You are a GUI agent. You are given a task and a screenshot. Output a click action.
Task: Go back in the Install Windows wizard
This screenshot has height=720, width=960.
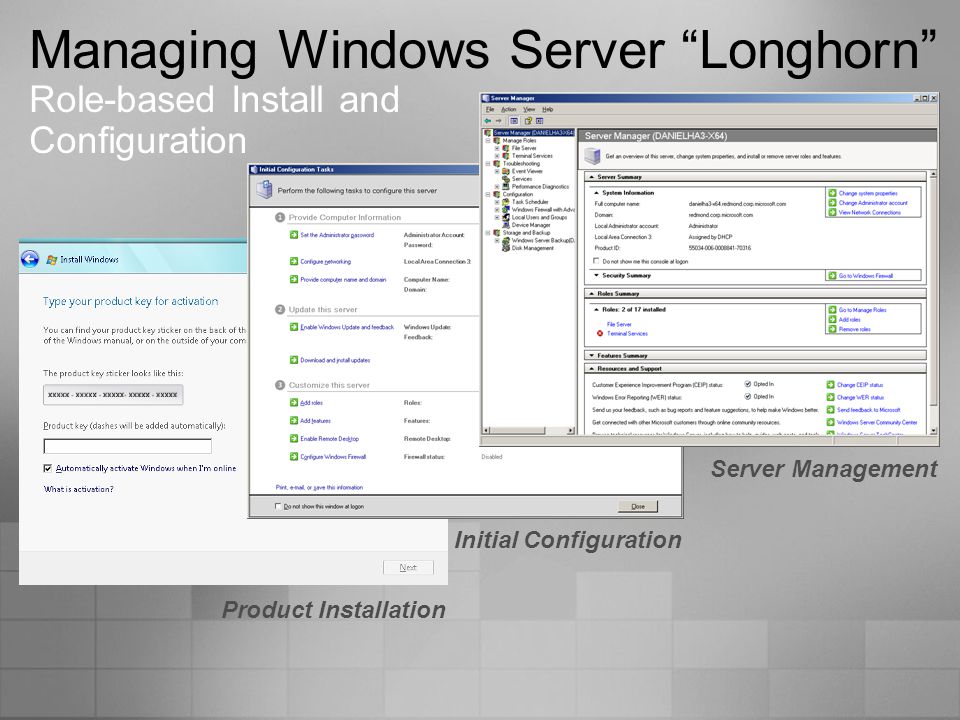tap(29, 259)
